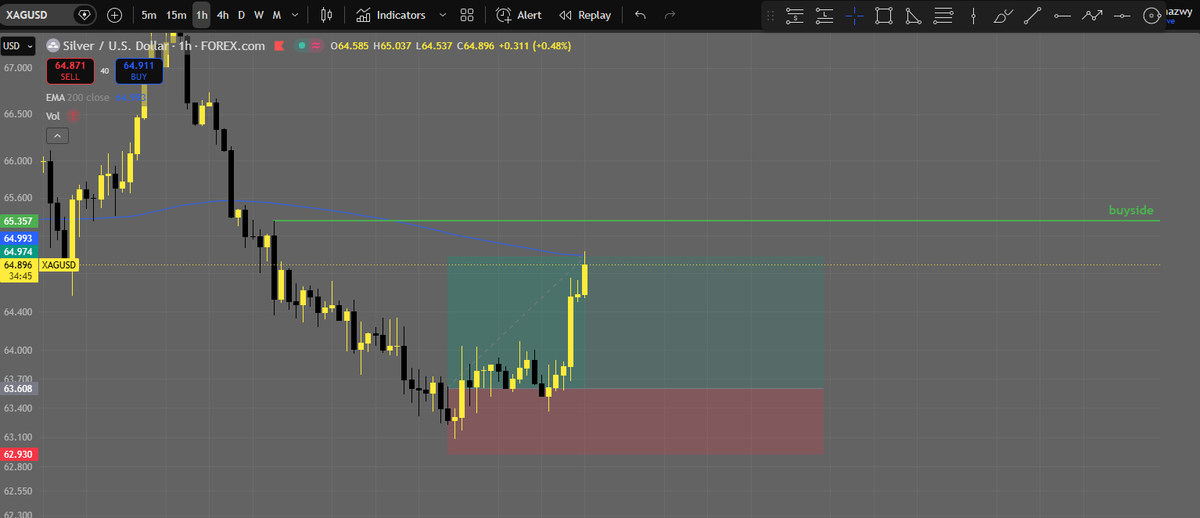The height and width of the screenshot is (518, 1200).
Task: Click the diamond premium badge beside XAGUSD
Action: pos(85,15)
